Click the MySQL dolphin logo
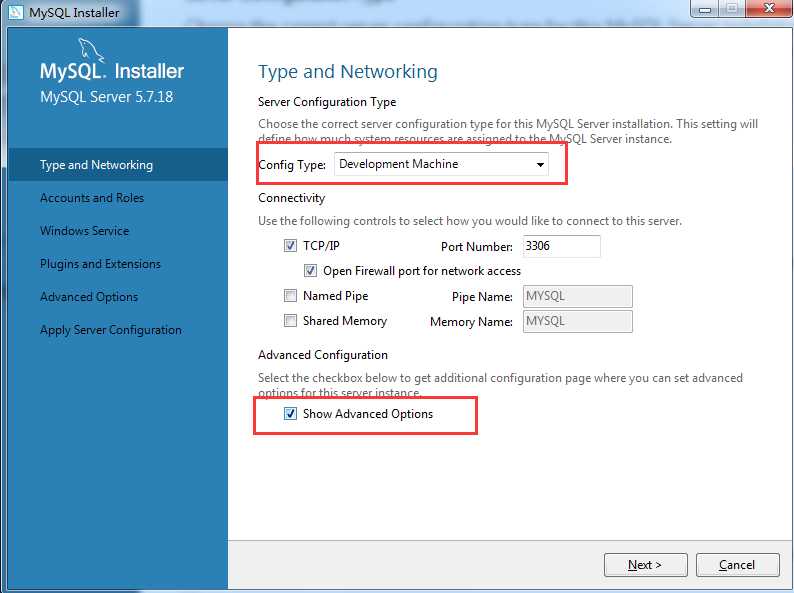This screenshot has height=593, width=794. tap(91, 50)
